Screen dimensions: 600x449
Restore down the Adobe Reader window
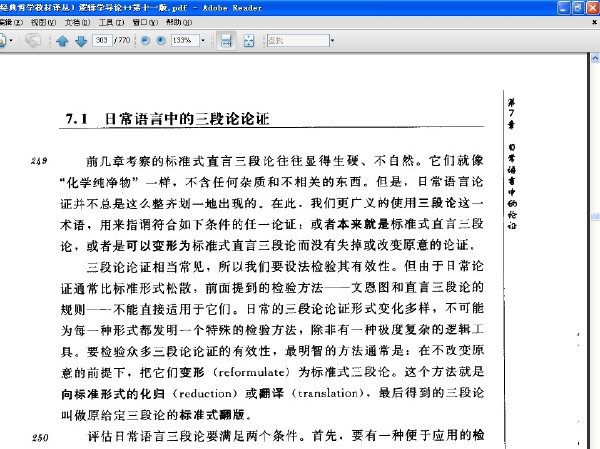pyautogui.click(x=578, y=8)
